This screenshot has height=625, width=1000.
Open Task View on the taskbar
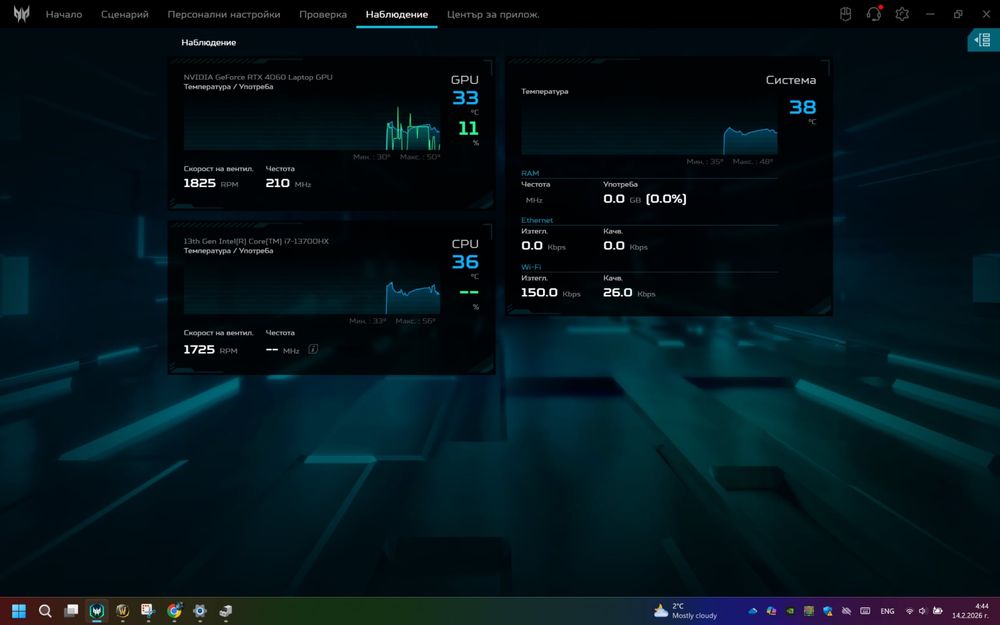click(x=71, y=611)
